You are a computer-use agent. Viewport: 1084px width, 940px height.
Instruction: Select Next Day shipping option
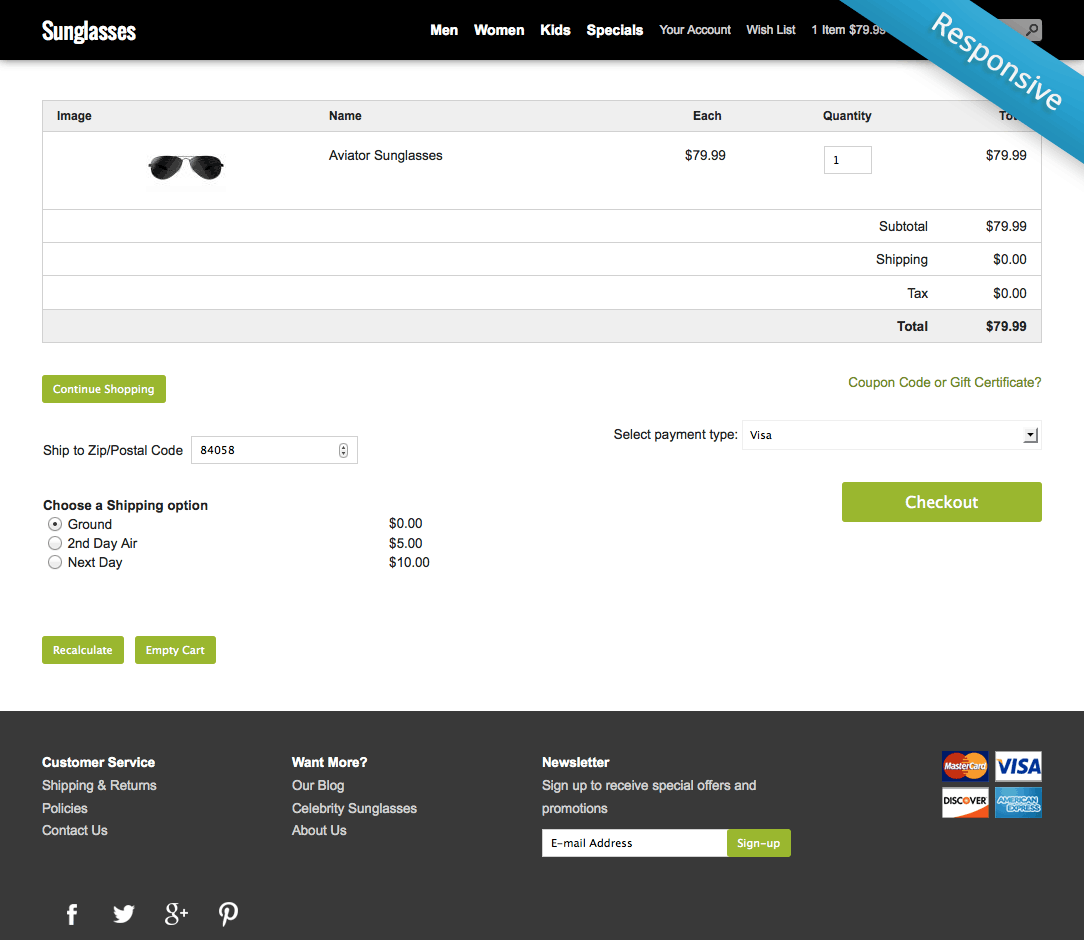click(x=55, y=562)
